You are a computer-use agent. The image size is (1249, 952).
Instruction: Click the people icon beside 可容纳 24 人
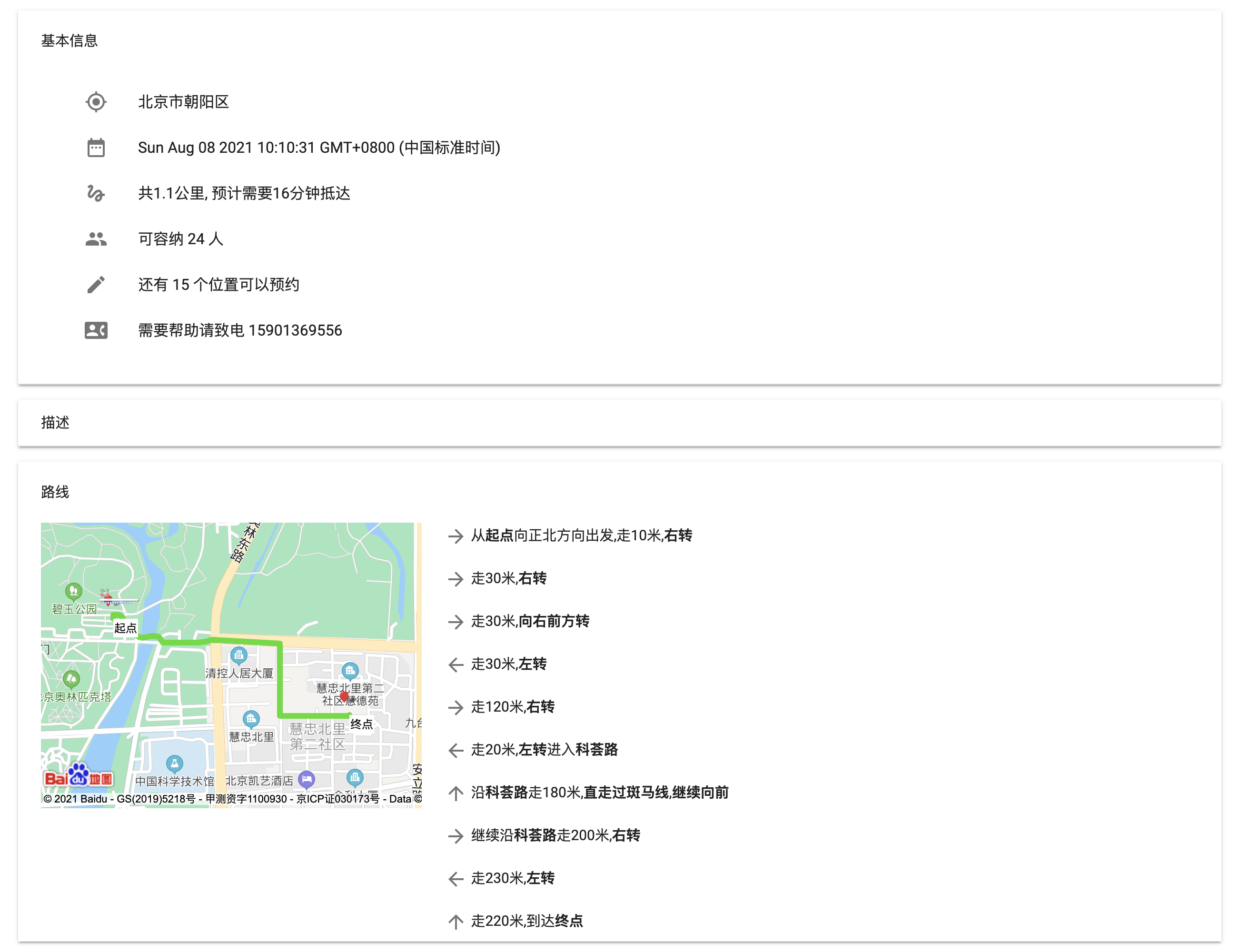pyautogui.click(x=96, y=239)
